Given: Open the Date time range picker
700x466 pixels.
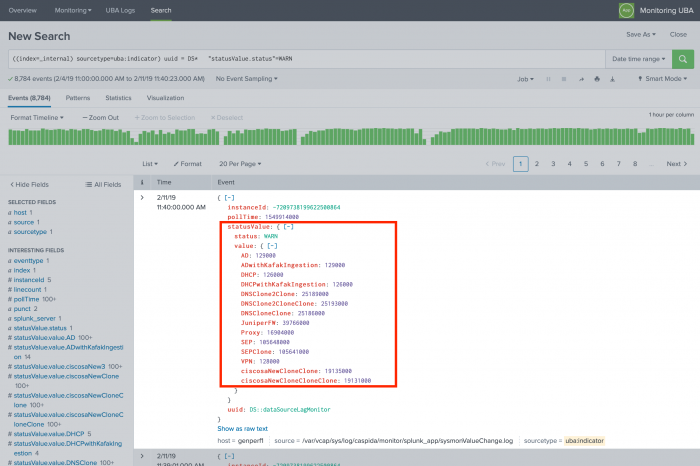Looking at the screenshot, I should [638, 59].
